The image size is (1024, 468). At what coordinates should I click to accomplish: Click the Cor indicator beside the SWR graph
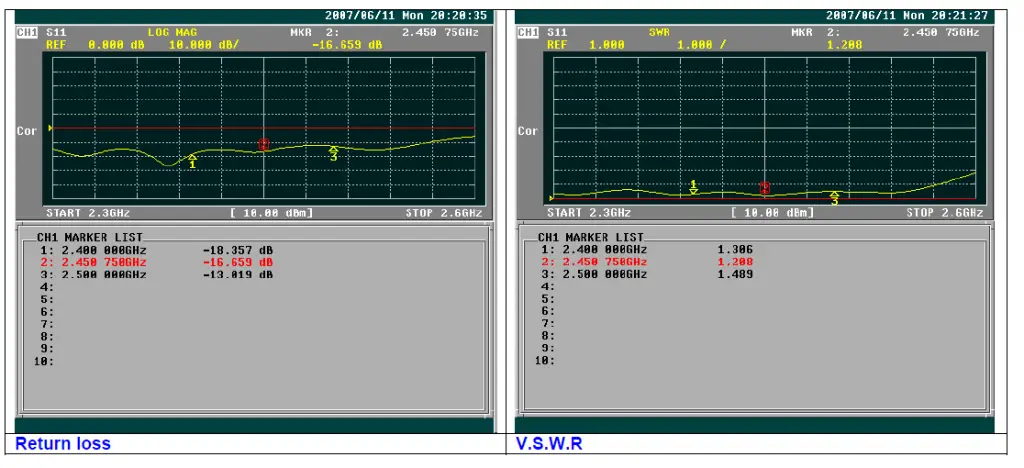pyautogui.click(x=528, y=131)
